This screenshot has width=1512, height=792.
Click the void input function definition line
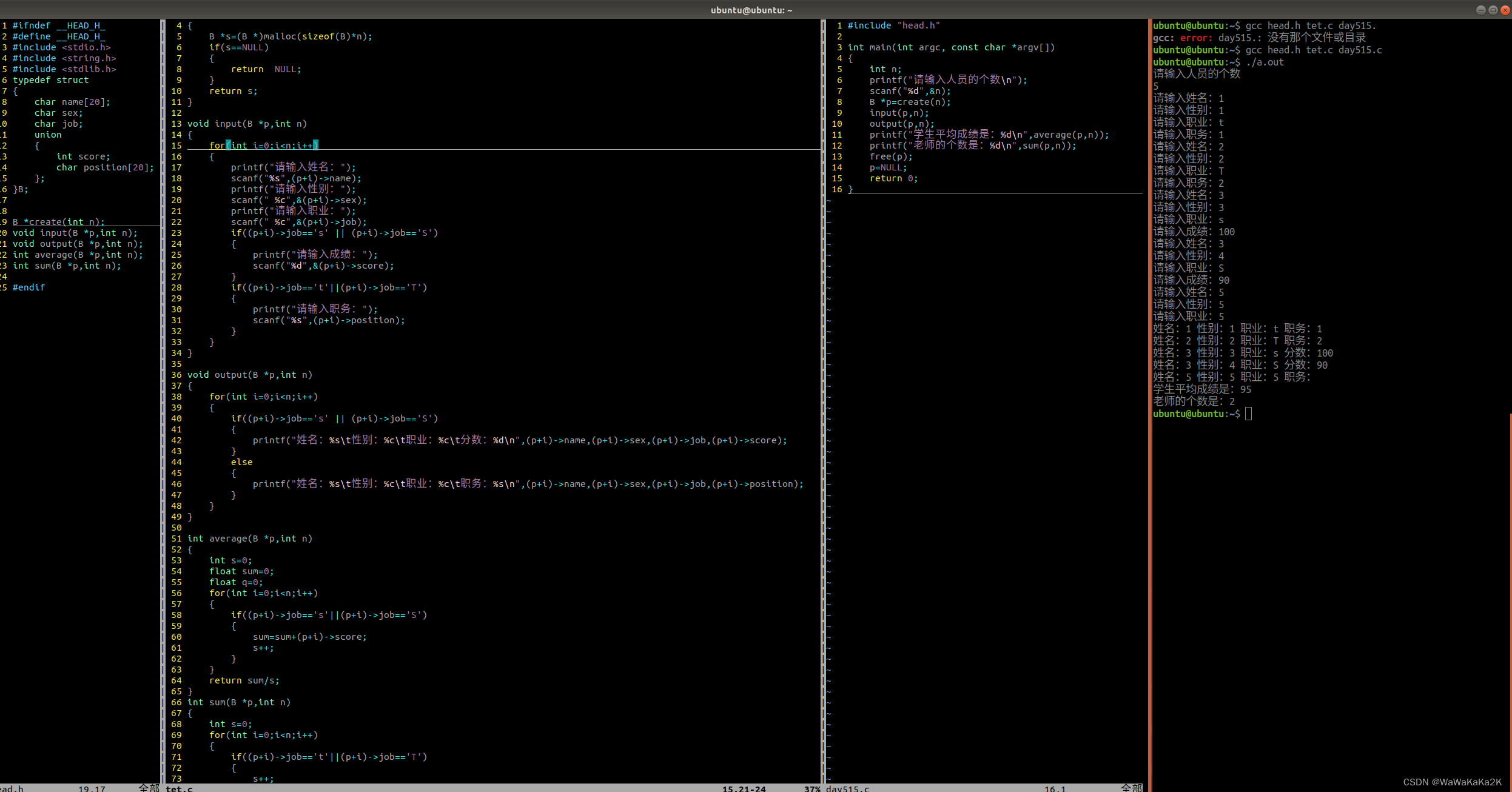point(247,124)
